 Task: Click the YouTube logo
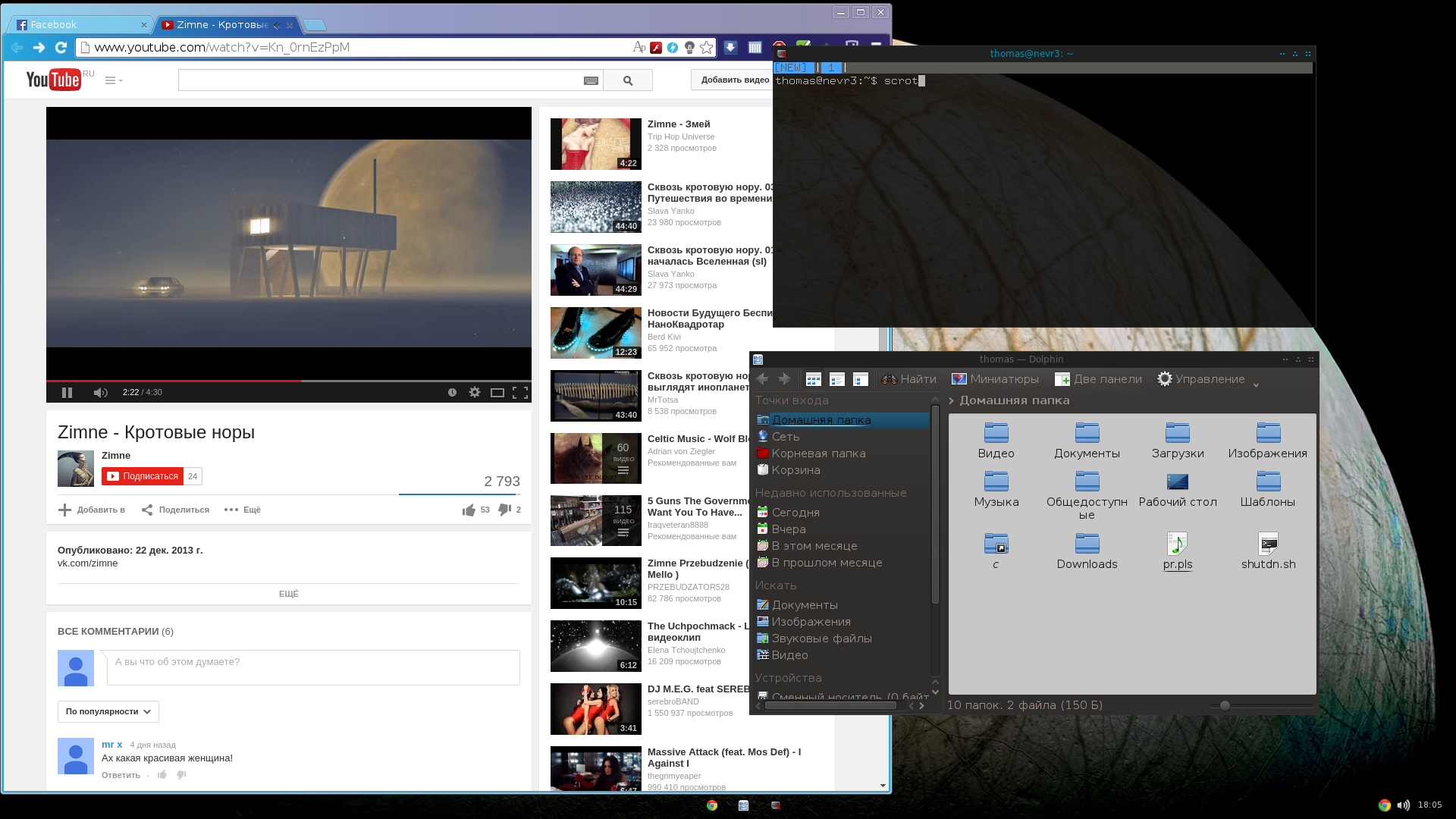point(53,80)
